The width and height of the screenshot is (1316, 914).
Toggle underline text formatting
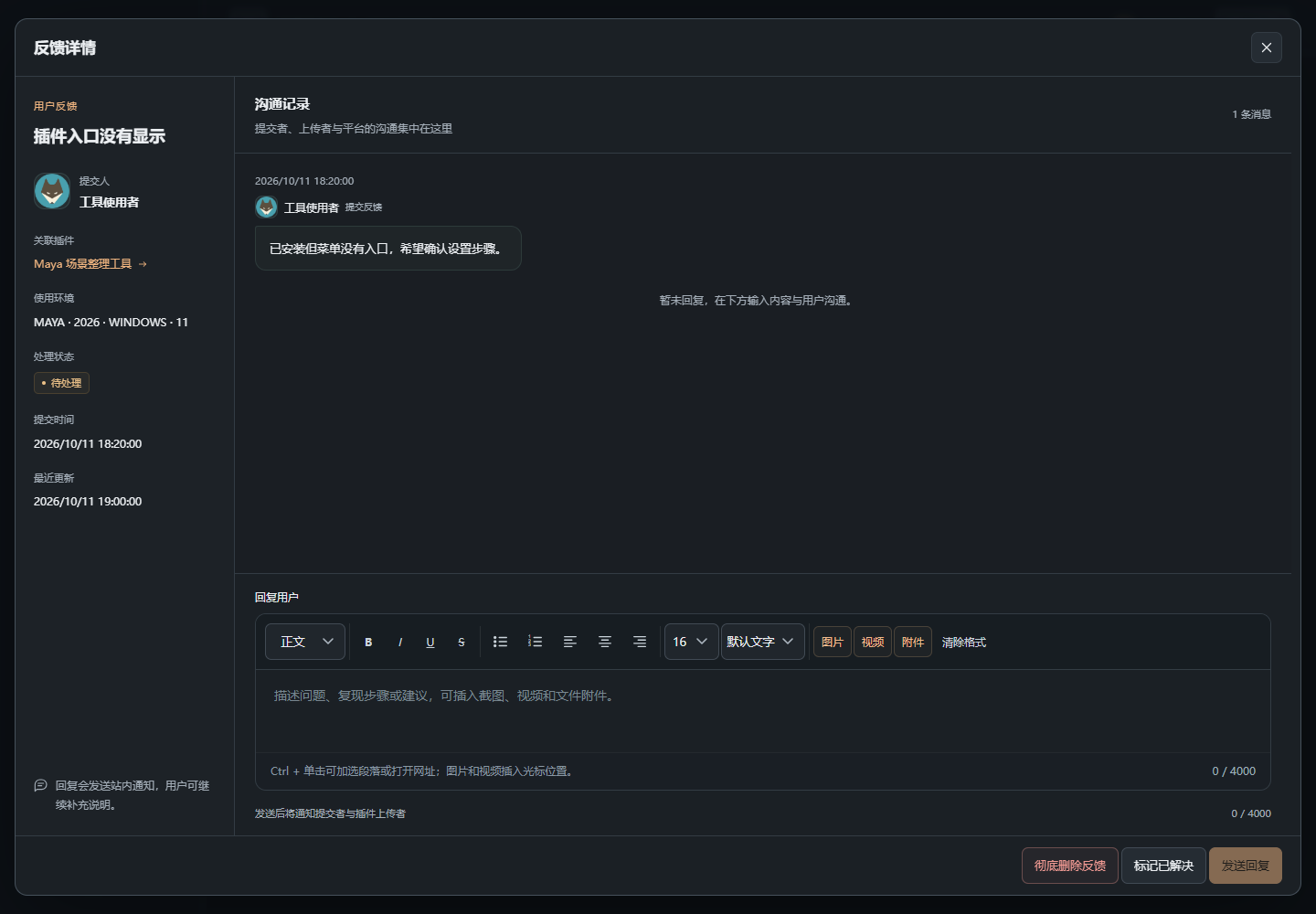click(430, 642)
